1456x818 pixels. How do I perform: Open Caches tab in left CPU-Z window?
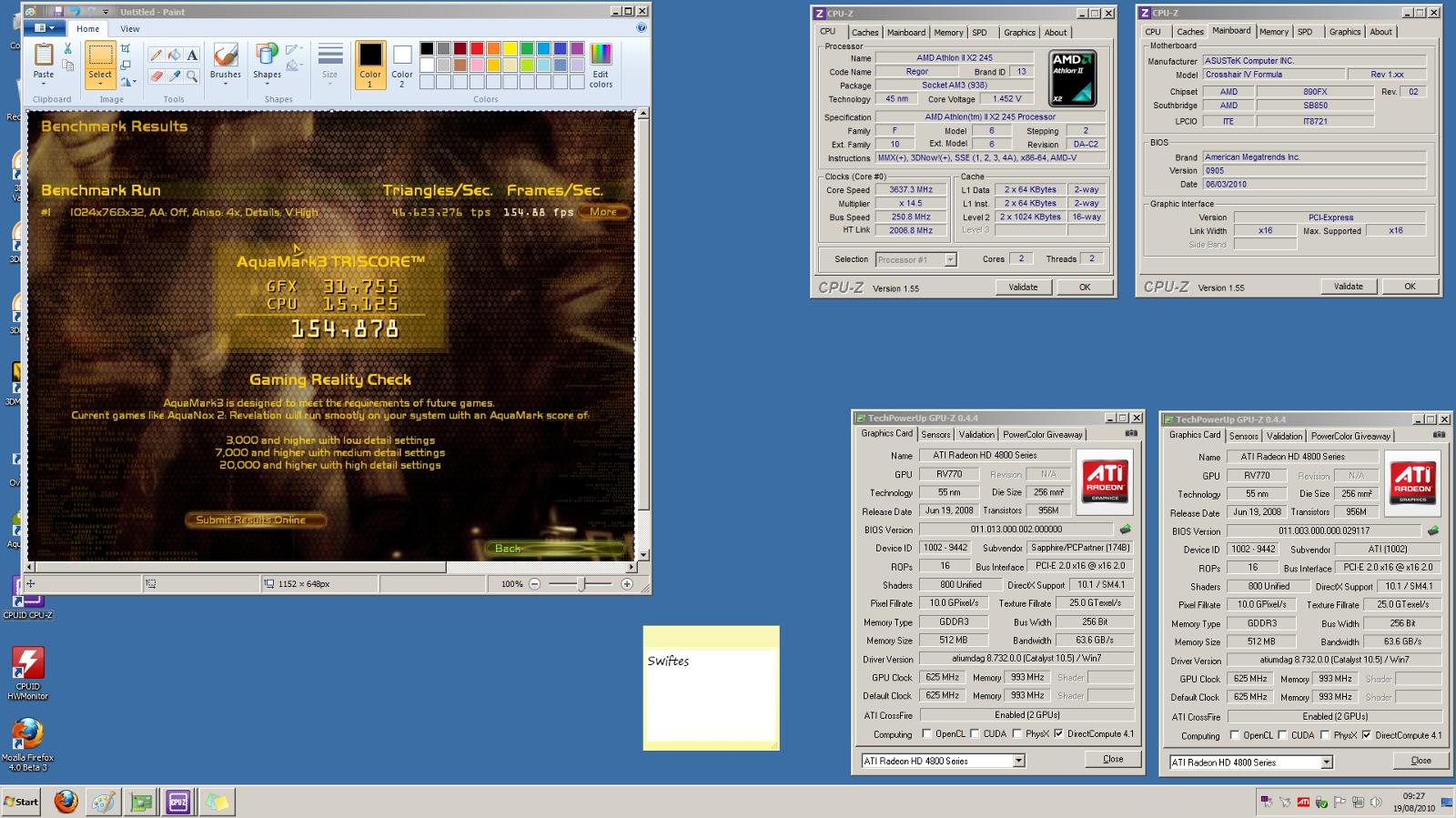864,32
